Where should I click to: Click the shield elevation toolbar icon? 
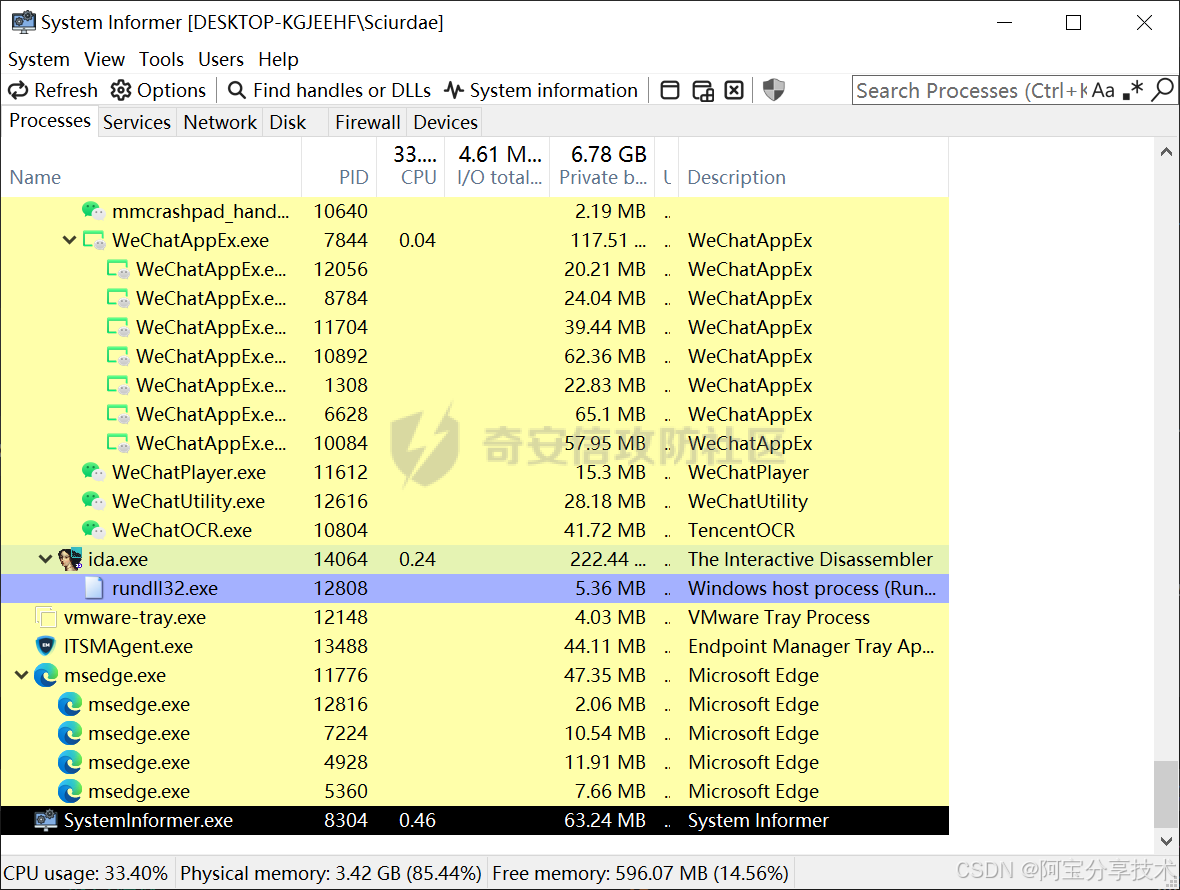point(774,90)
